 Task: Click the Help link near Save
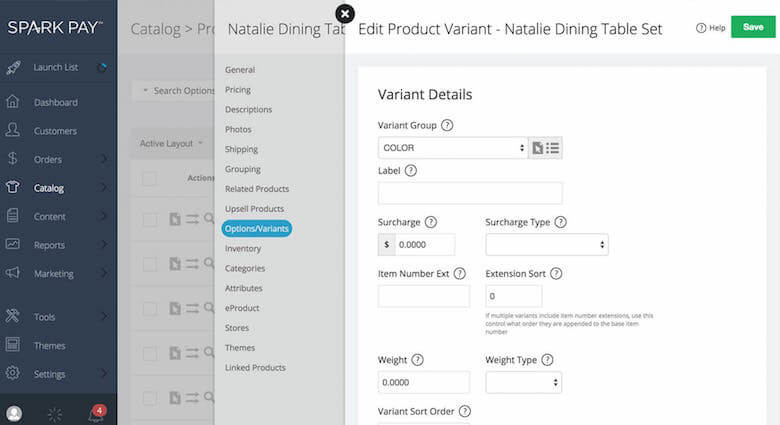[710, 28]
